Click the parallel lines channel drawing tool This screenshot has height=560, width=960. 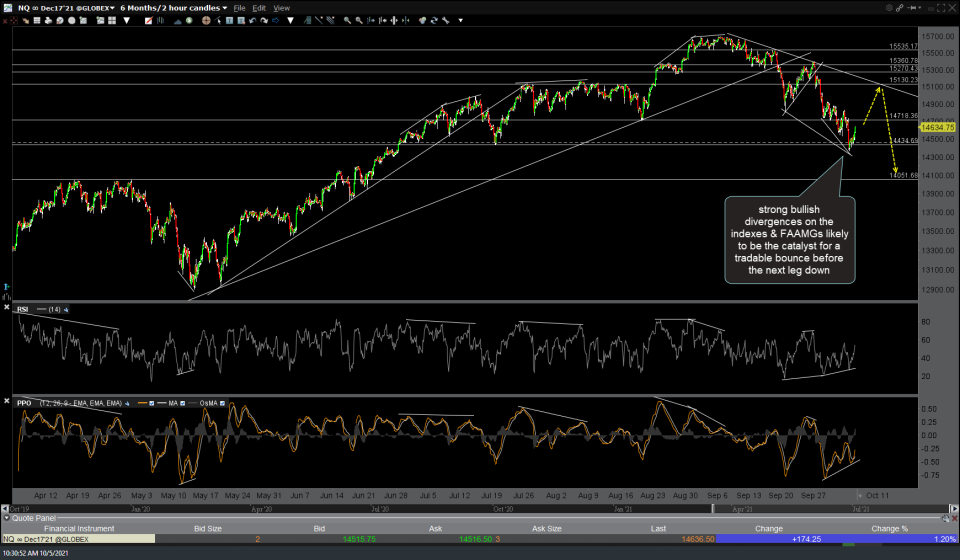pos(331,20)
